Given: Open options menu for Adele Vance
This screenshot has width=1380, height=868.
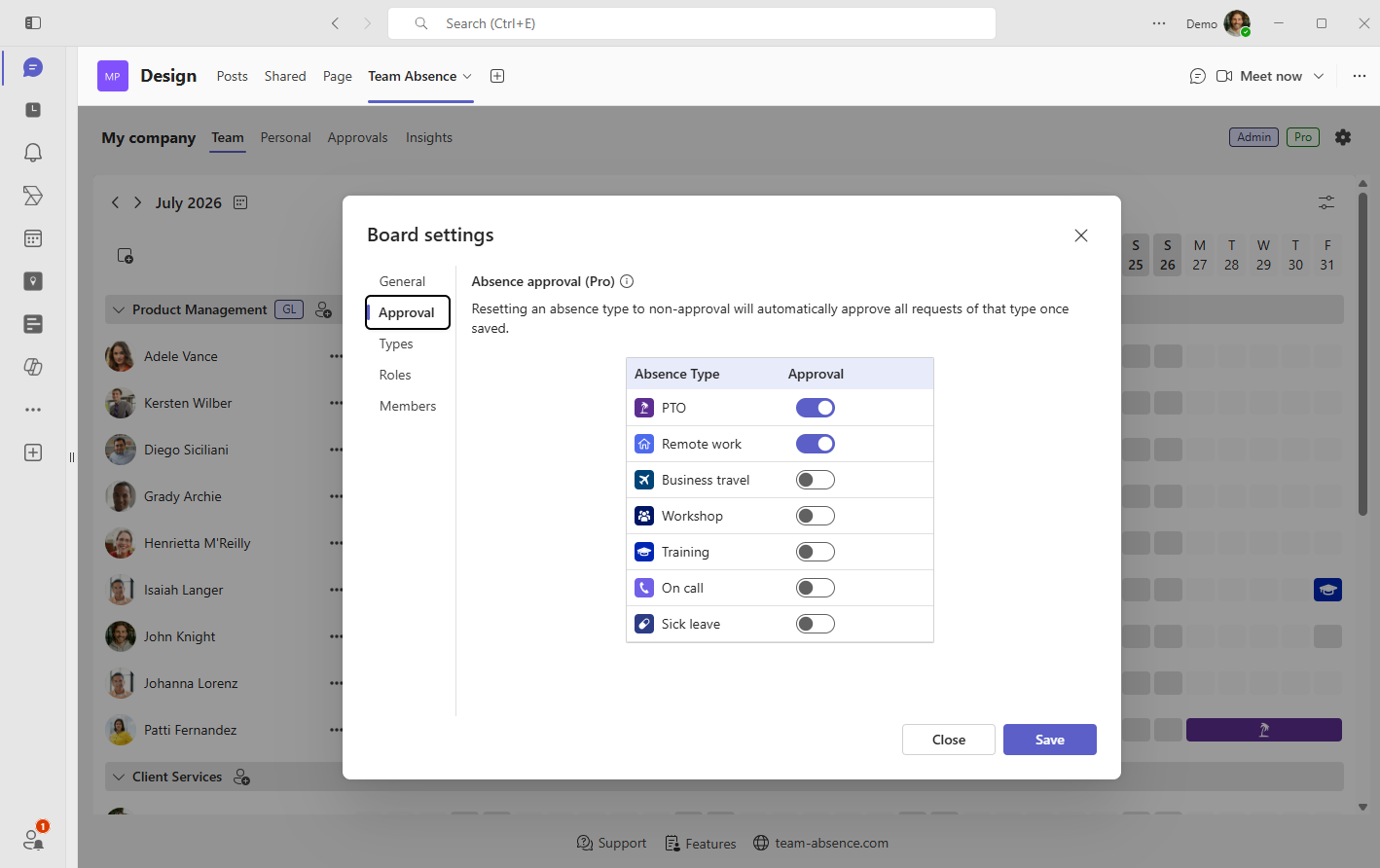Looking at the screenshot, I should (x=336, y=356).
